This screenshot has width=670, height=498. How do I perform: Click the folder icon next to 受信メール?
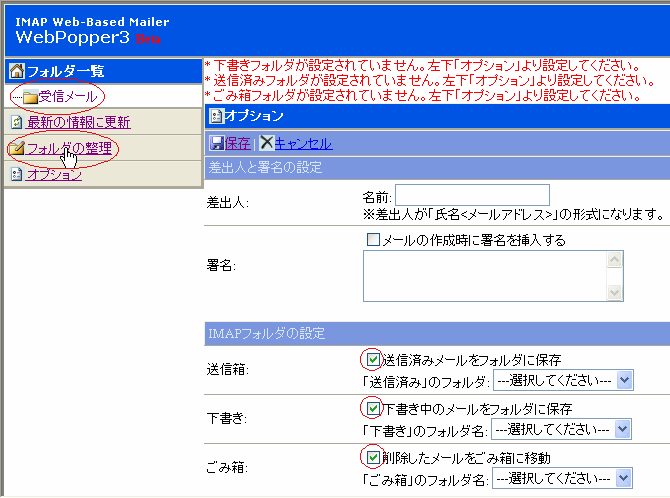point(30,97)
